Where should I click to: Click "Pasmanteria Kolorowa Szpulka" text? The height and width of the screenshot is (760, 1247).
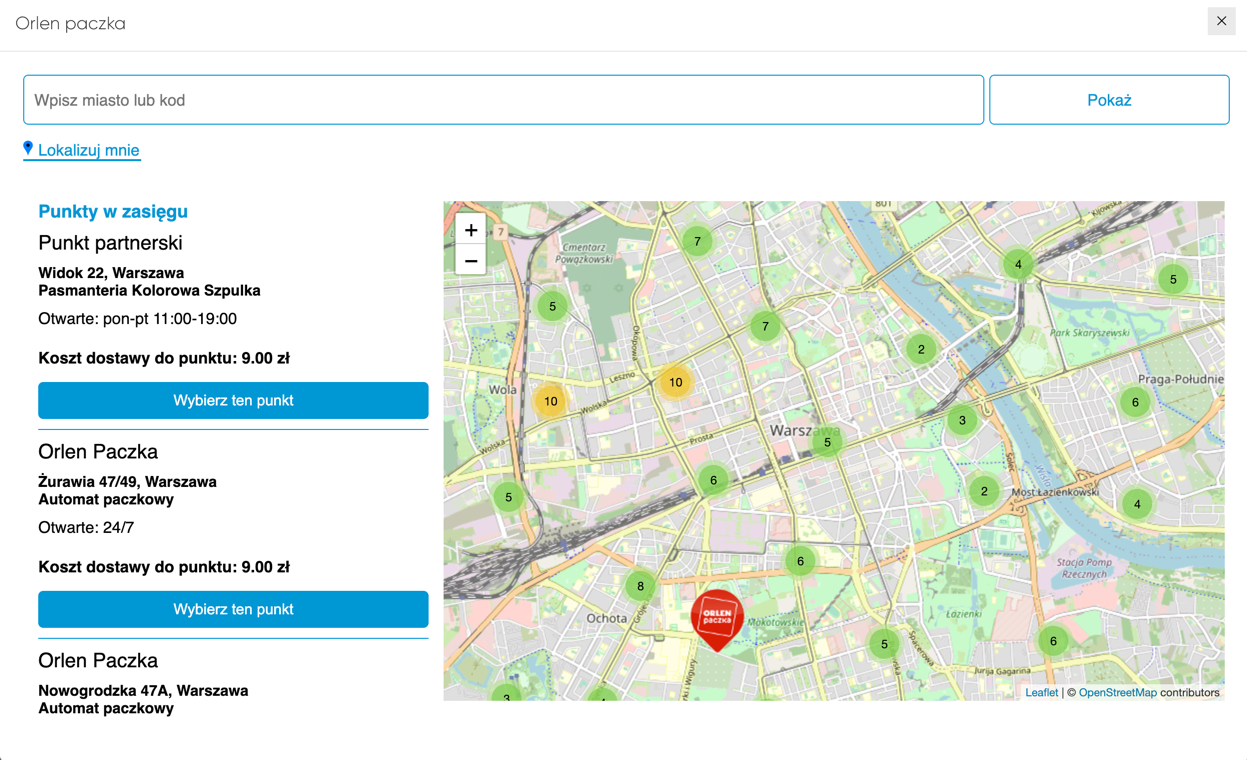(149, 290)
